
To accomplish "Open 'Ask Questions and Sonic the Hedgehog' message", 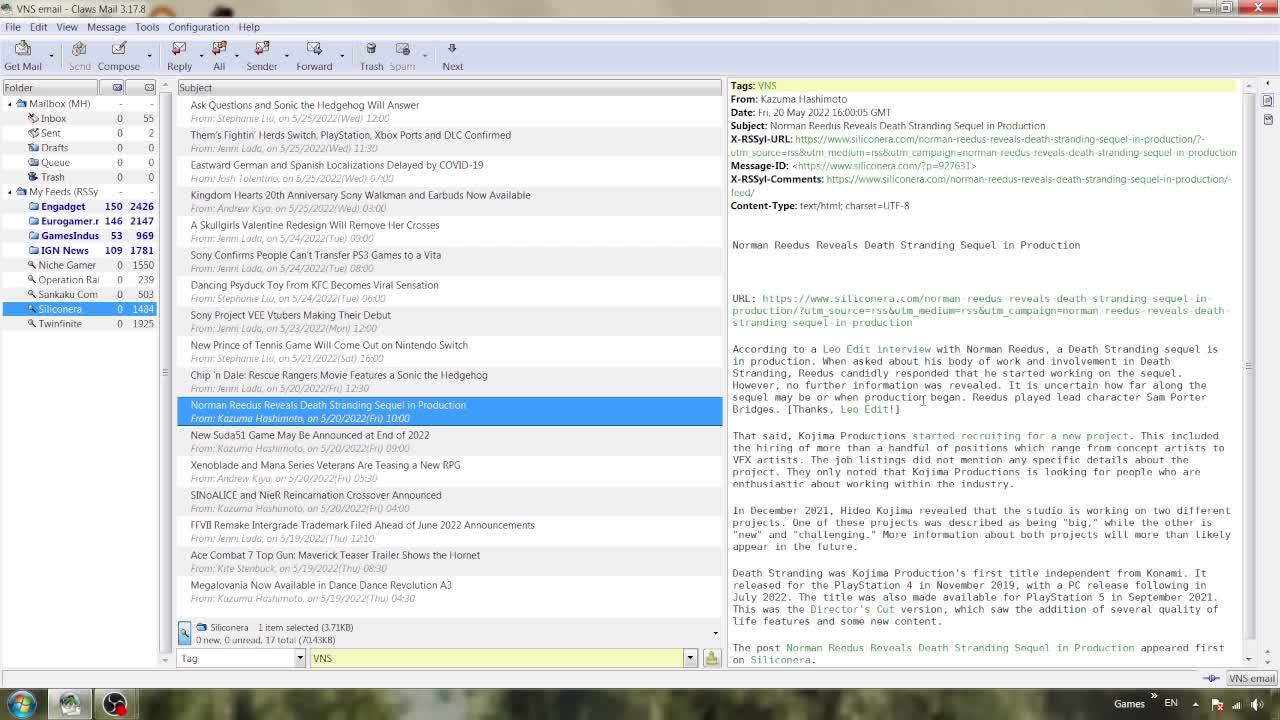I will (x=450, y=112).
